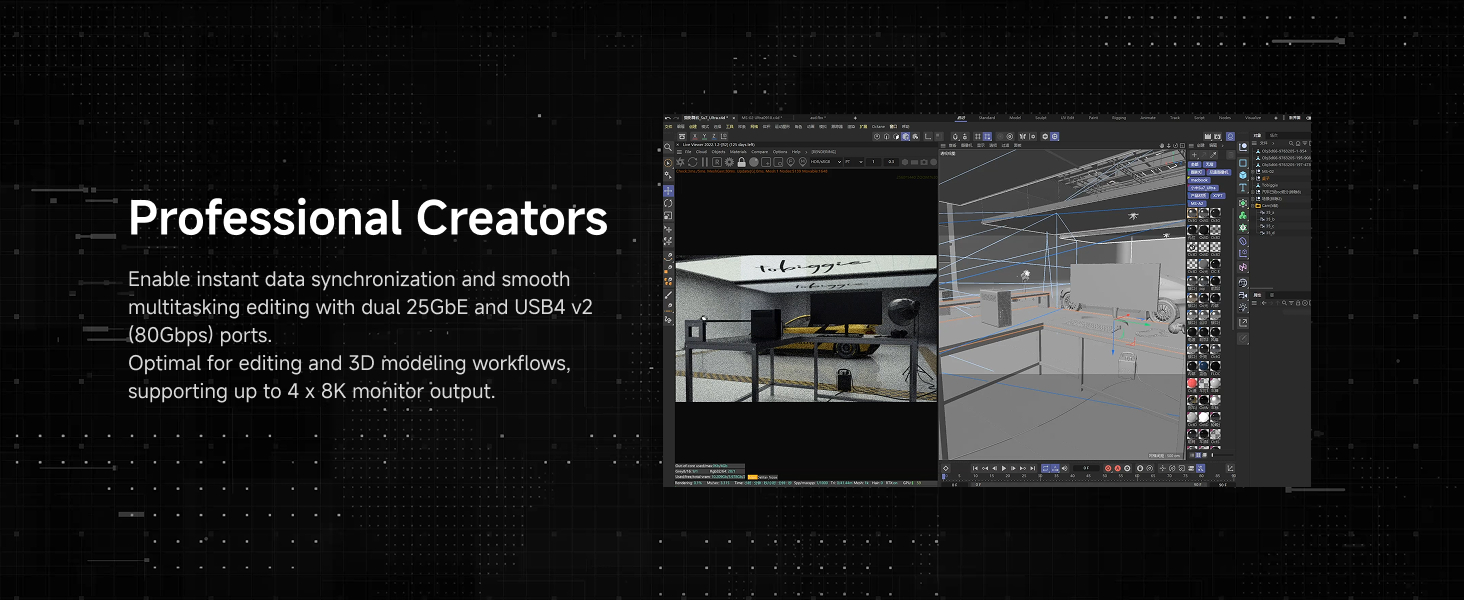Click the magnifier search icon in the left toolbar

pos(669,147)
